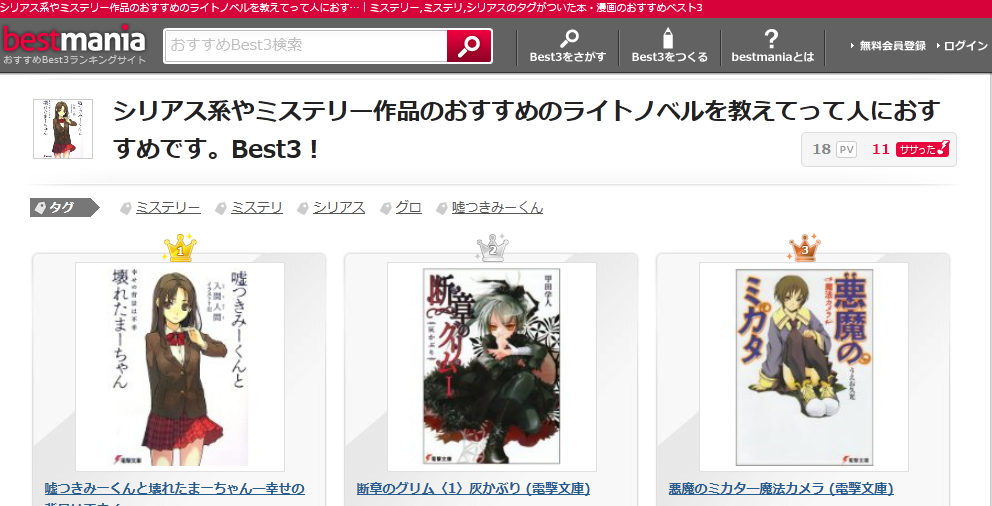Select the 嘘つきみーくん tag
Viewport: 992px width, 506px height.
coord(497,207)
